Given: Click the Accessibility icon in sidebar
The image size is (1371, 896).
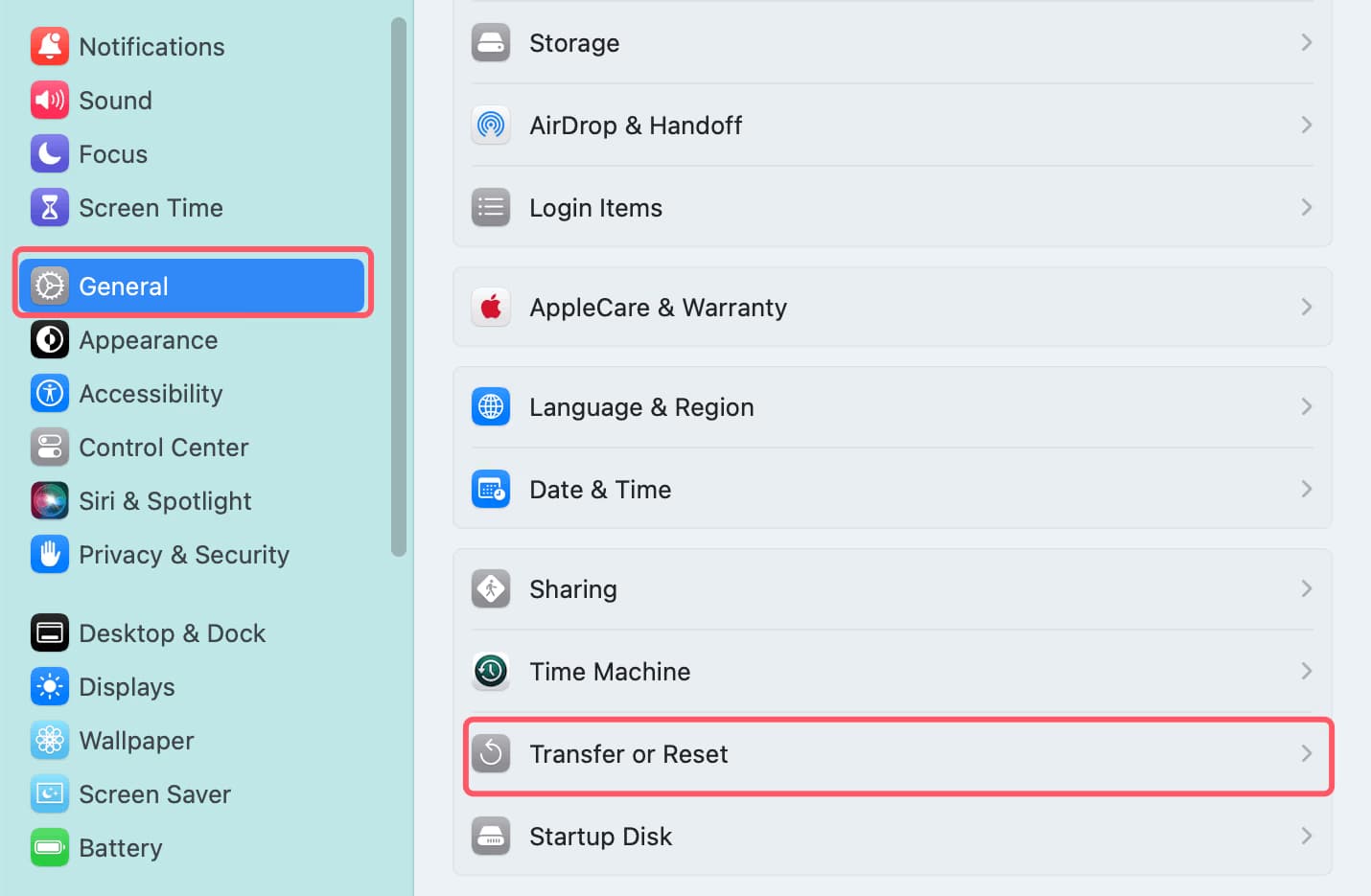Looking at the screenshot, I should click(x=50, y=393).
